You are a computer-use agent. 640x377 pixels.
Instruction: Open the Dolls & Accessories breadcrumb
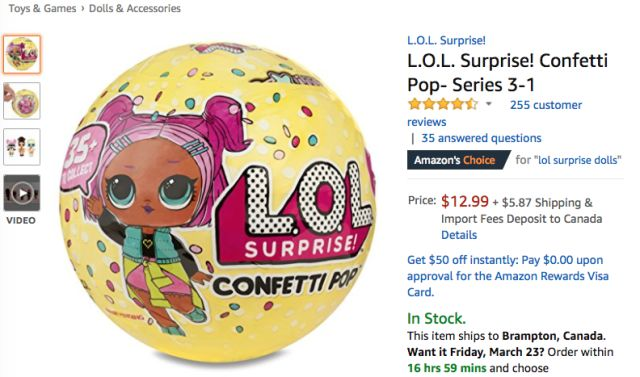pyautogui.click(x=135, y=9)
